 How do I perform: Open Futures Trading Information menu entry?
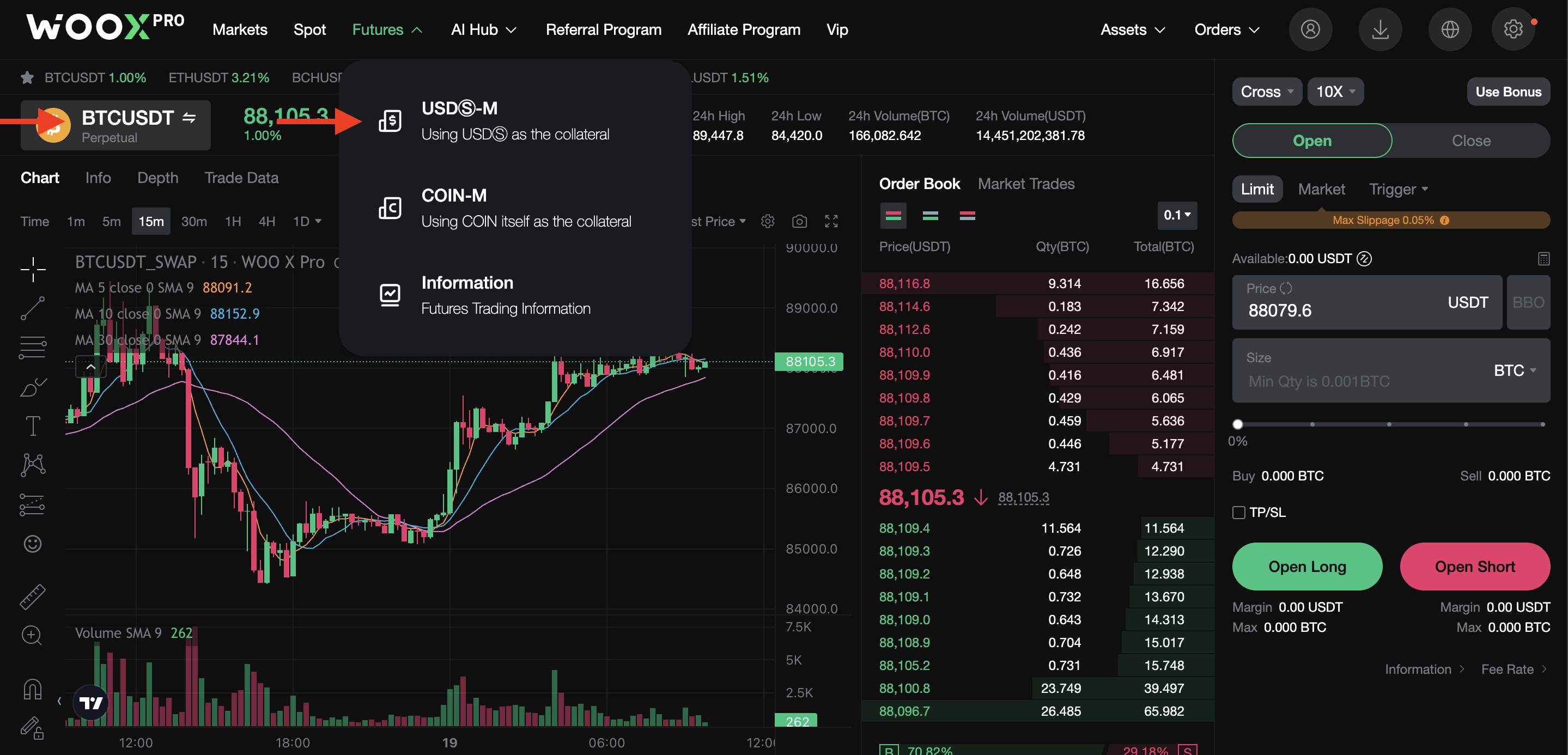[x=514, y=295]
